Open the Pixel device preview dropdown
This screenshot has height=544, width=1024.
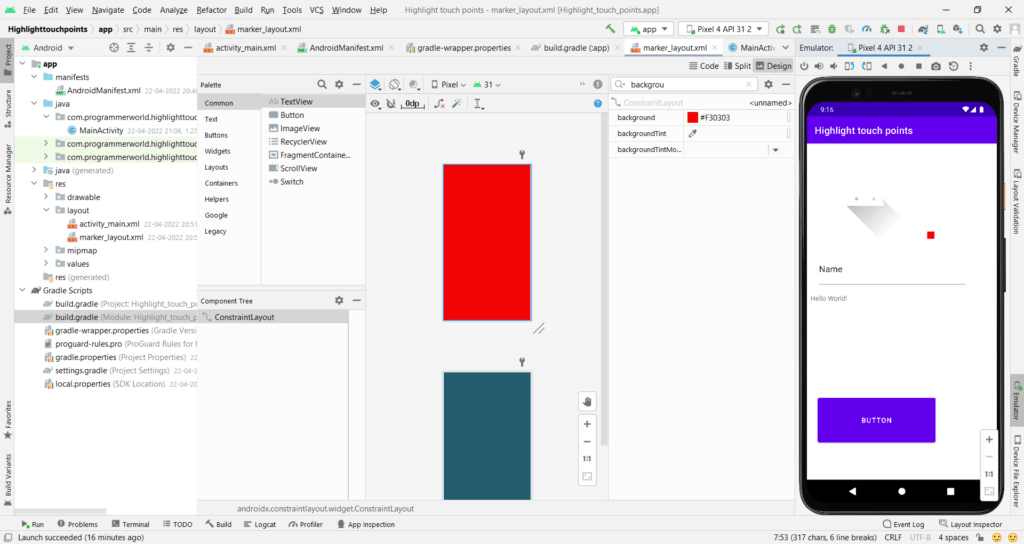pos(449,84)
